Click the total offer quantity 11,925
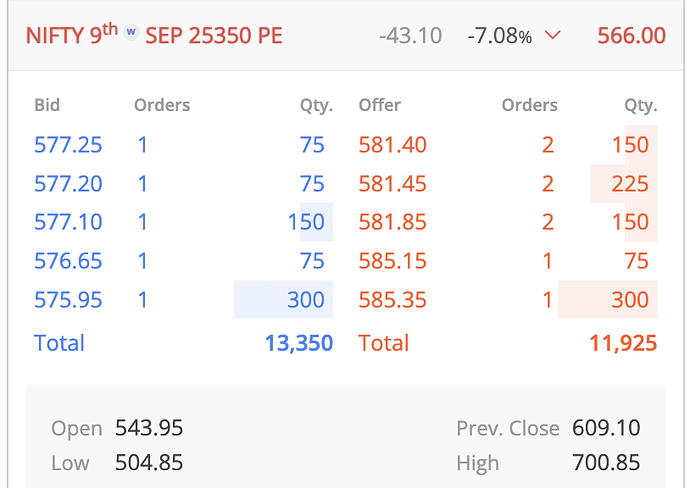The height and width of the screenshot is (488, 690). click(x=623, y=343)
